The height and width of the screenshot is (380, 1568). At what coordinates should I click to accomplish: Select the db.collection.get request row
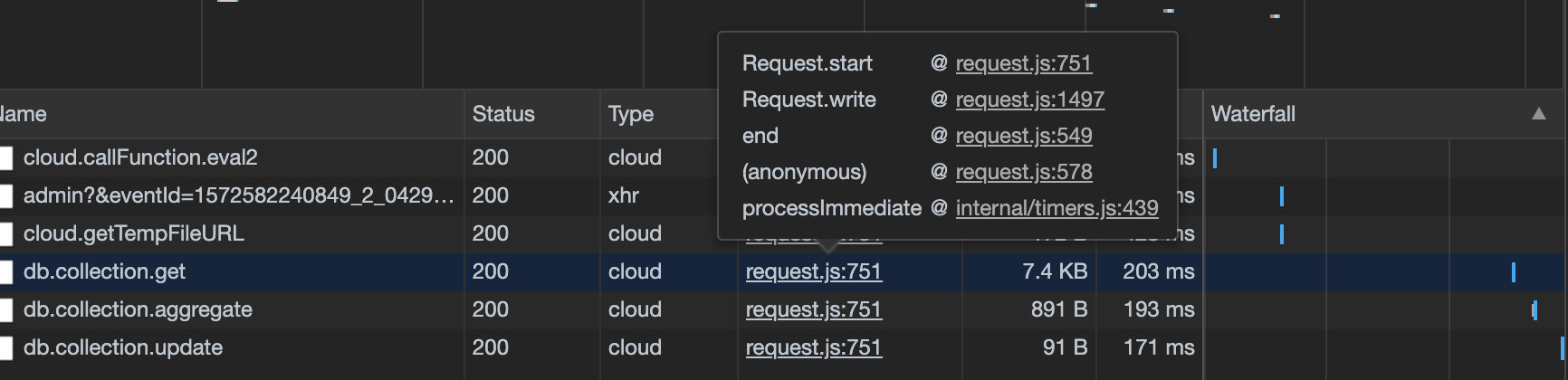click(784, 271)
